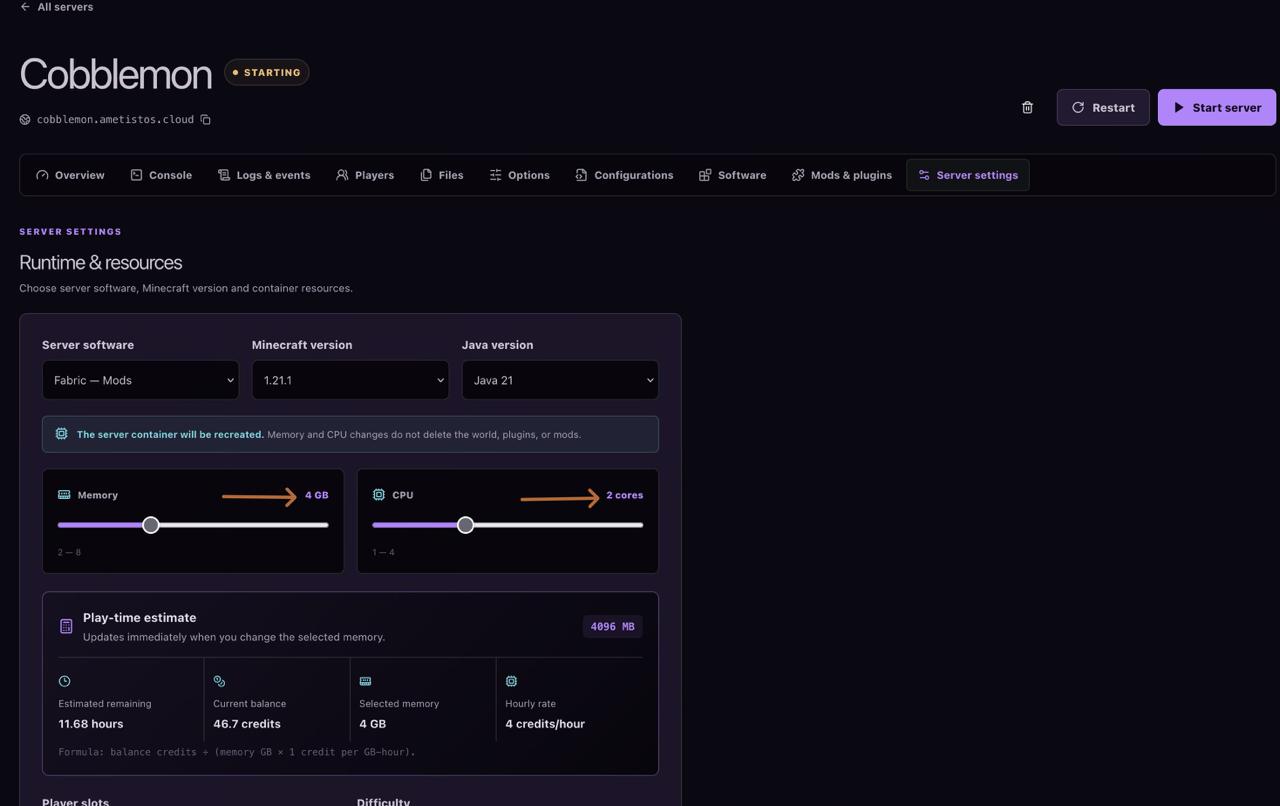The height and width of the screenshot is (806, 1280).
Task: Open Logs & events tab
Action: [x=264, y=175]
